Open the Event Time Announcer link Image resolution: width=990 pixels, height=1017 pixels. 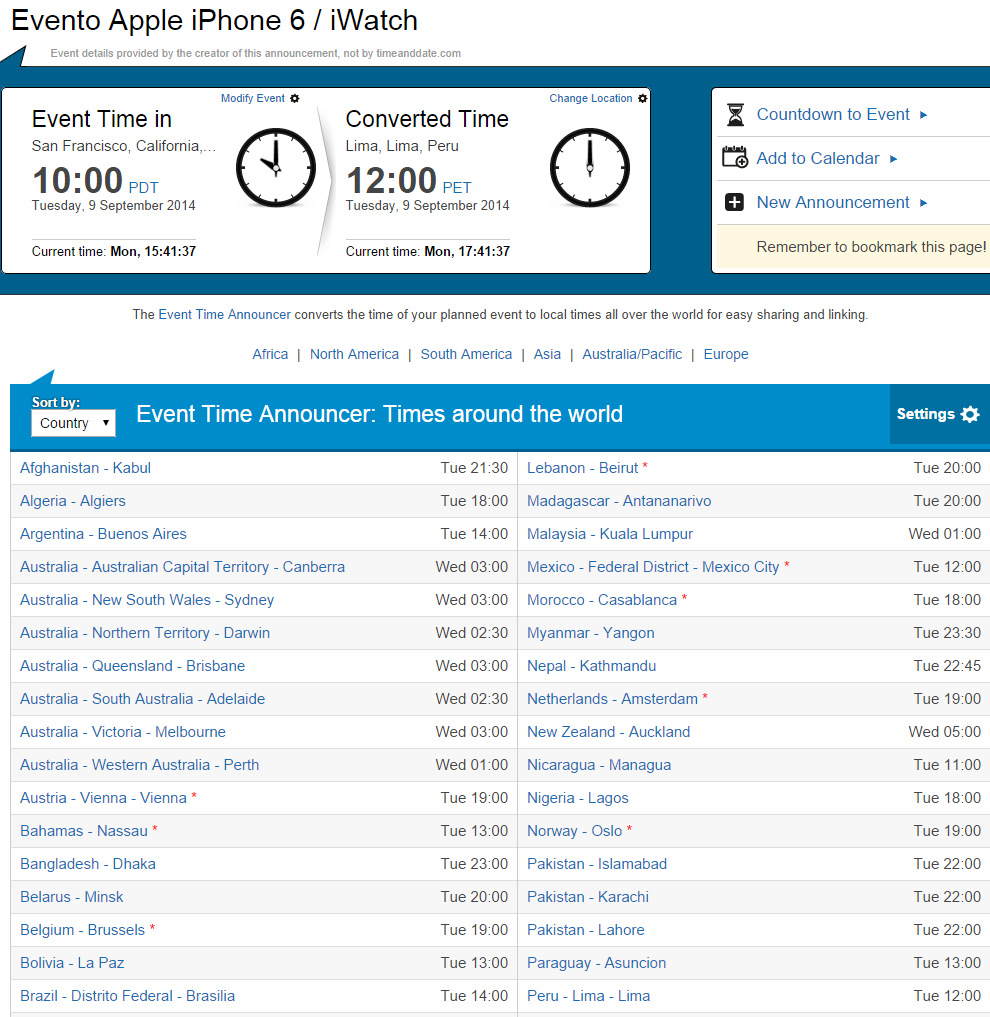coord(224,314)
